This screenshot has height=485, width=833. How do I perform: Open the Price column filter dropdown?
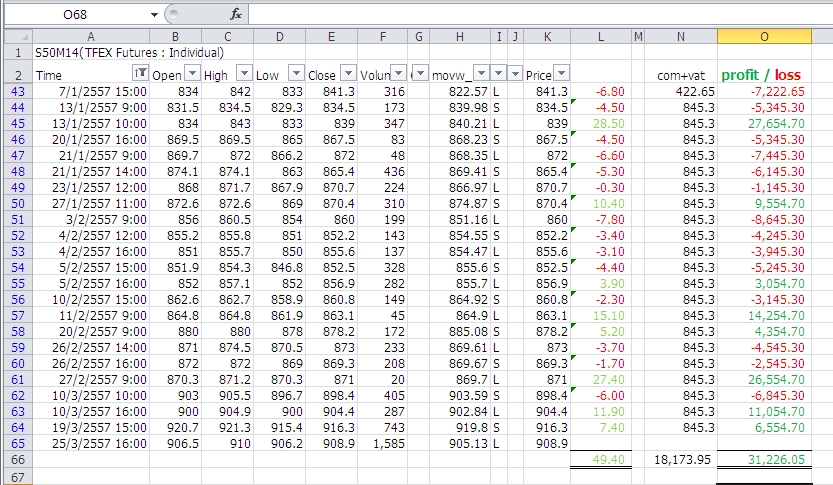[x=562, y=73]
